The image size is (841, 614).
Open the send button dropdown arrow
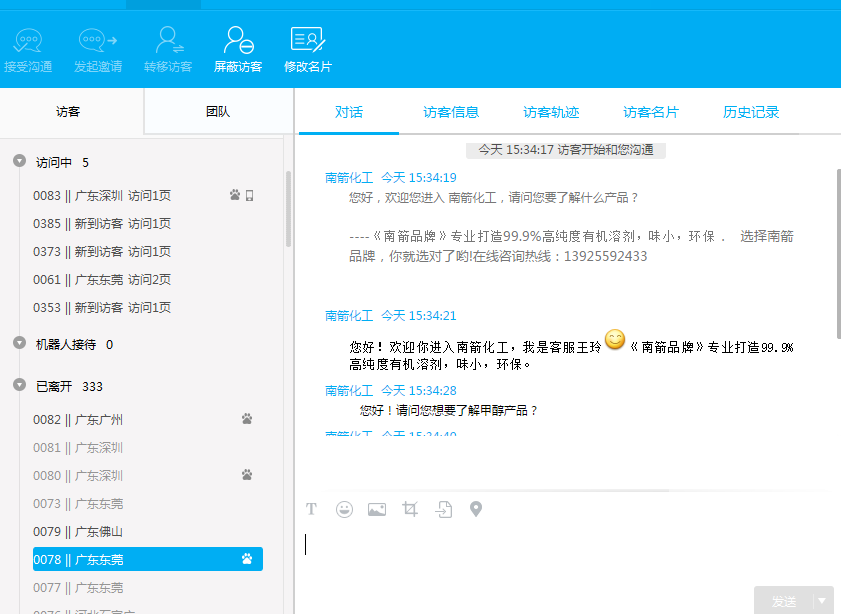(x=822, y=601)
